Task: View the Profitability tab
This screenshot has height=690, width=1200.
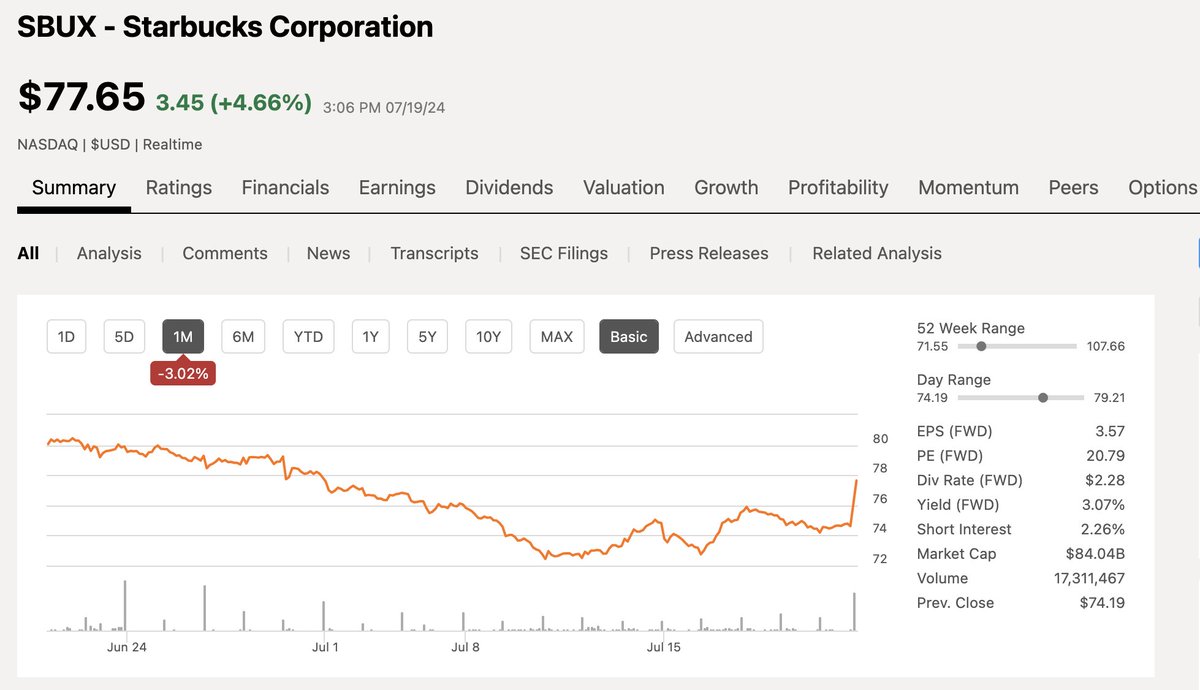Action: [838, 188]
